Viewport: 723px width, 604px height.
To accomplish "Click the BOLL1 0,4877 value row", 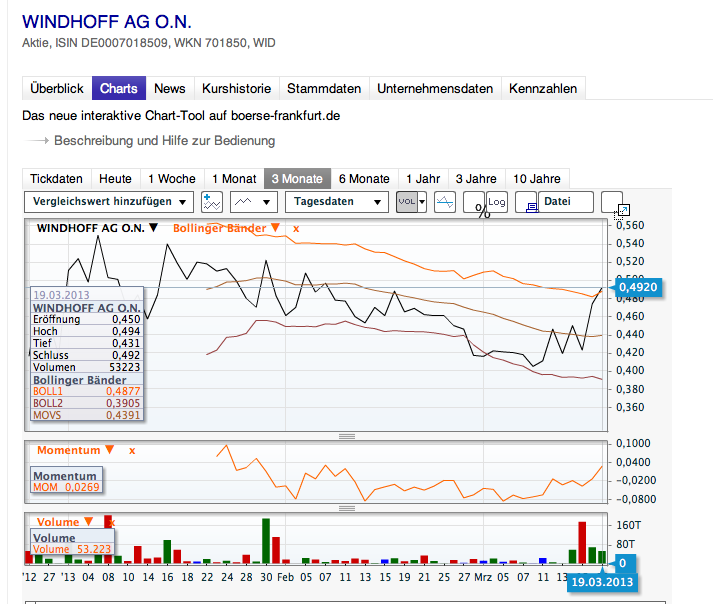I will (x=87, y=391).
